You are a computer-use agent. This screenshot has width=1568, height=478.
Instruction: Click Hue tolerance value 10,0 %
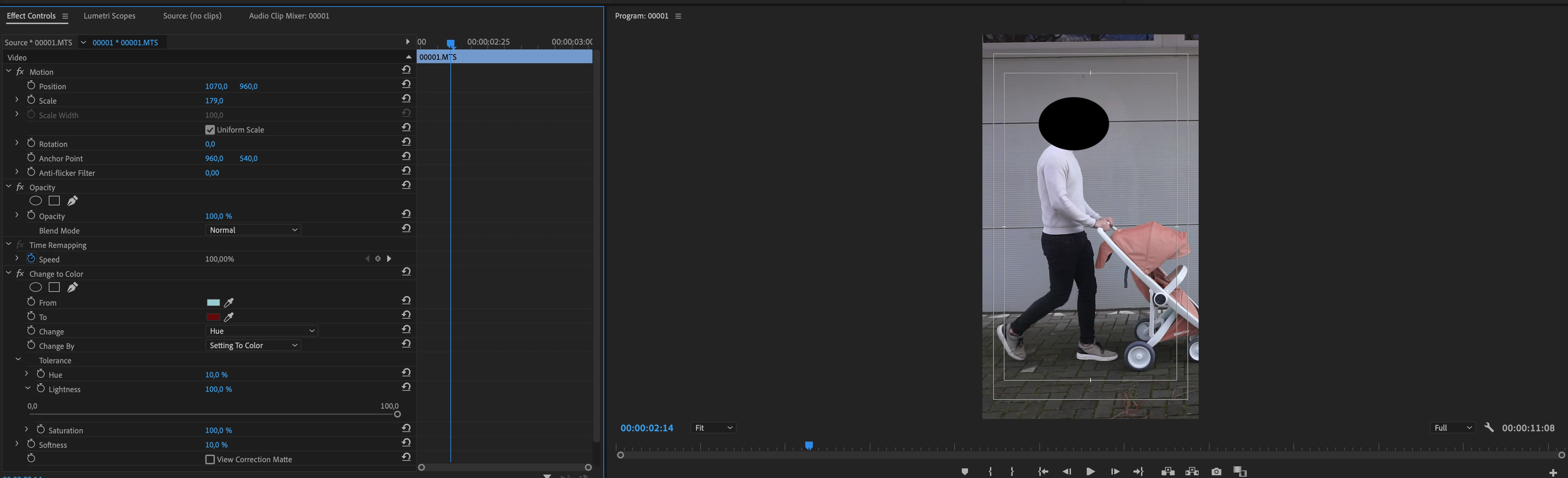pyautogui.click(x=216, y=375)
